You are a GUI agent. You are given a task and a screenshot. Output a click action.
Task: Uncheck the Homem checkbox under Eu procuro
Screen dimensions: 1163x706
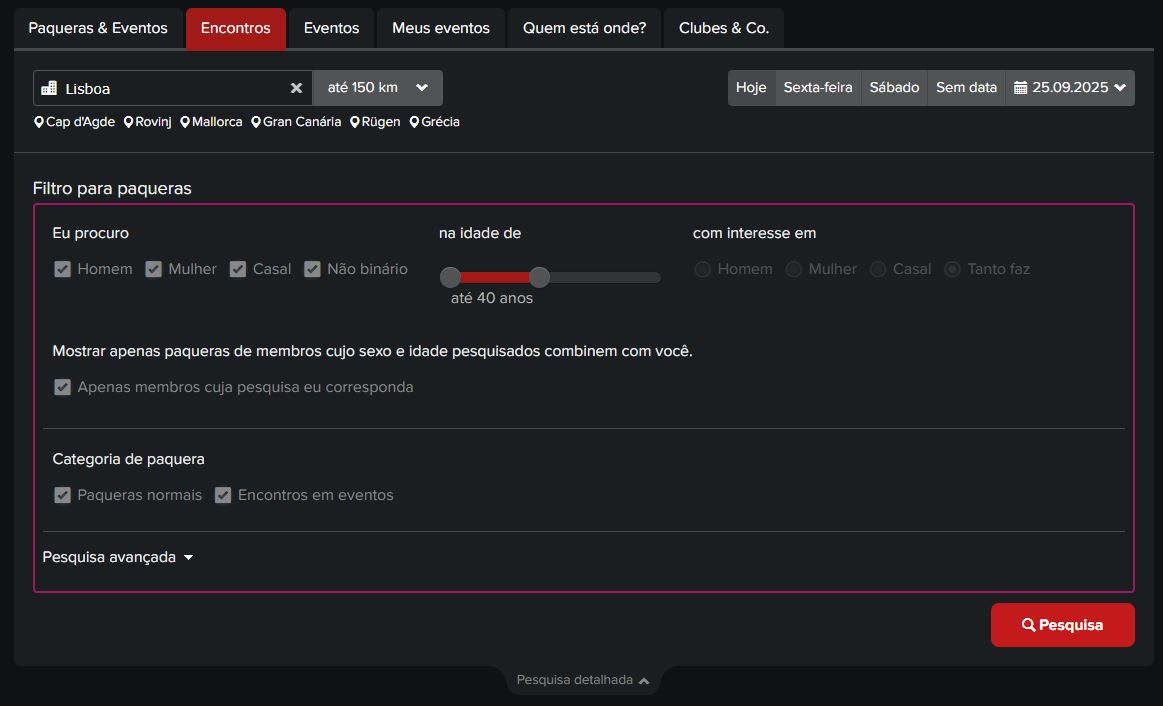(x=62, y=269)
